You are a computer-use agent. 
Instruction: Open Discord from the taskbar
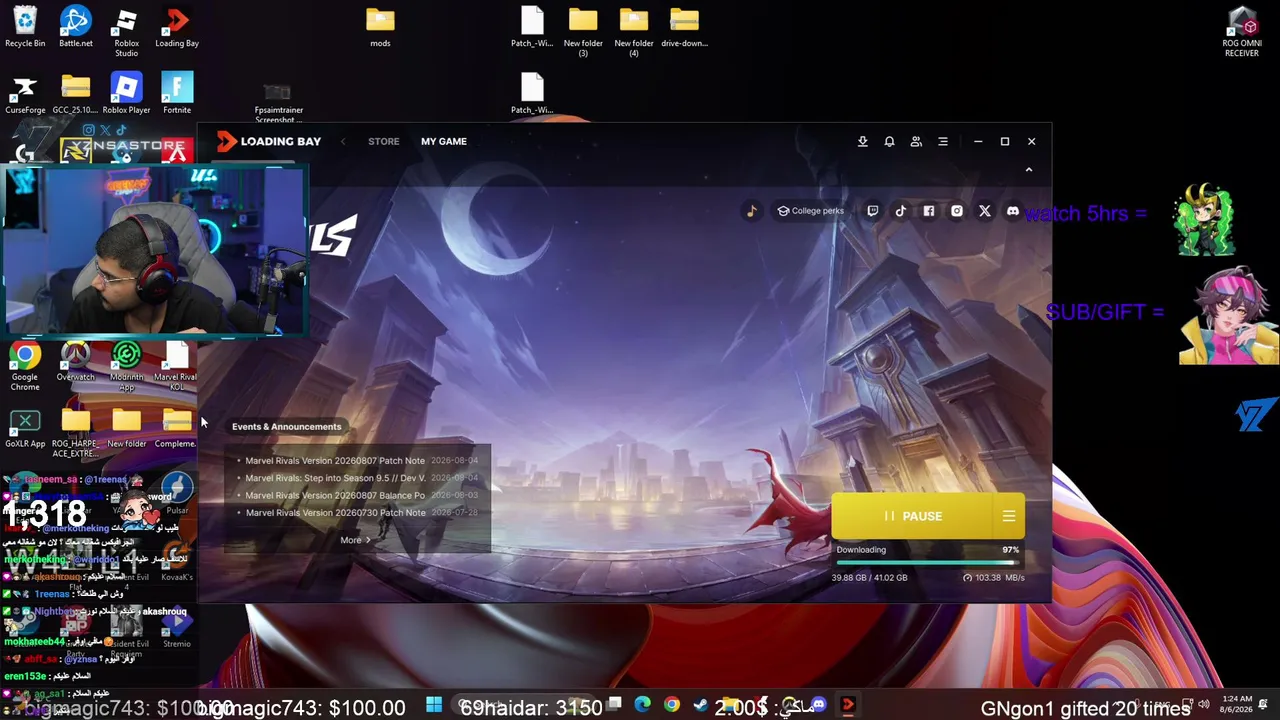[x=819, y=705]
